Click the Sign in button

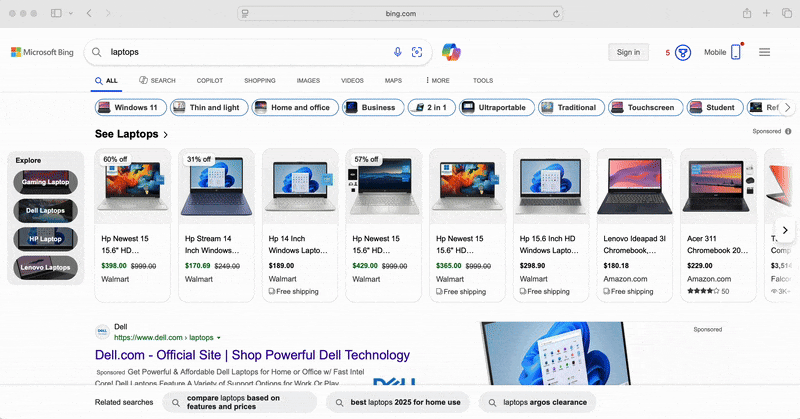click(x=628, y=52)
